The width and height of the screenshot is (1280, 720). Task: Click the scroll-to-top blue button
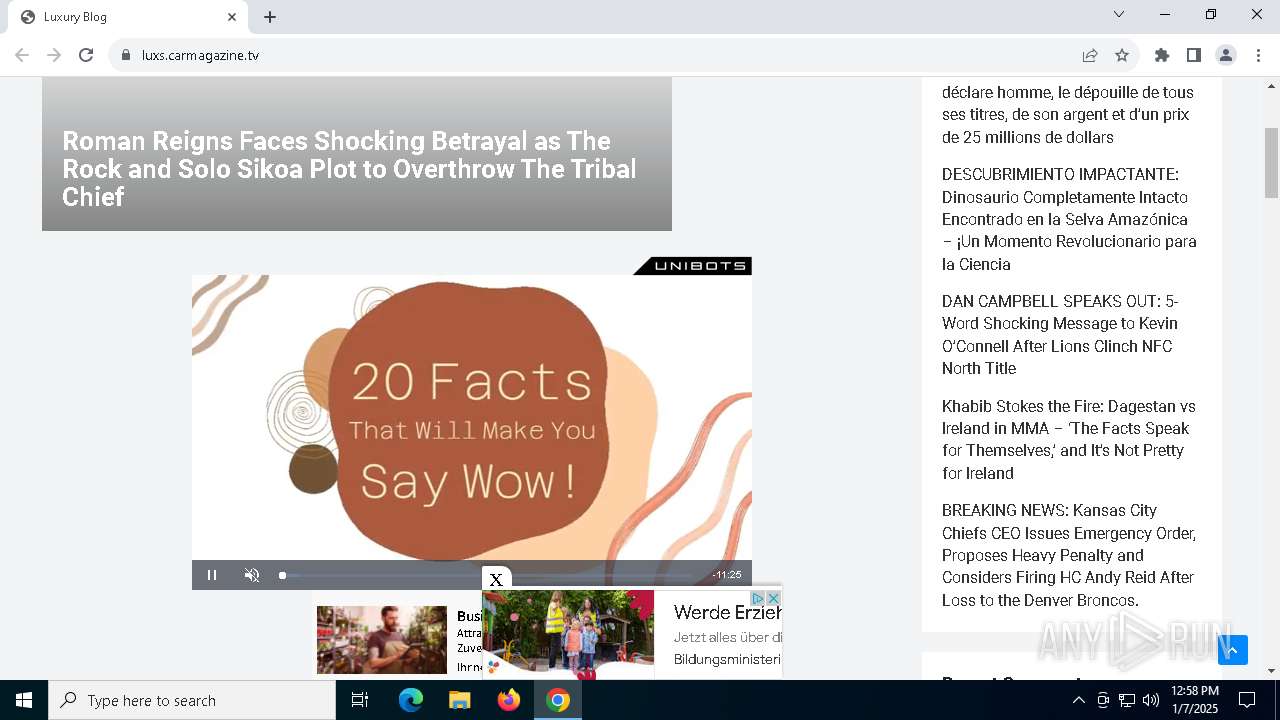coord(1233,650)
